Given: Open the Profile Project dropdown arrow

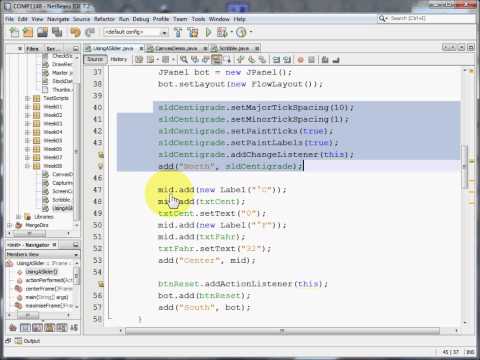Looking at the screenshot, I should pos(251,32).
